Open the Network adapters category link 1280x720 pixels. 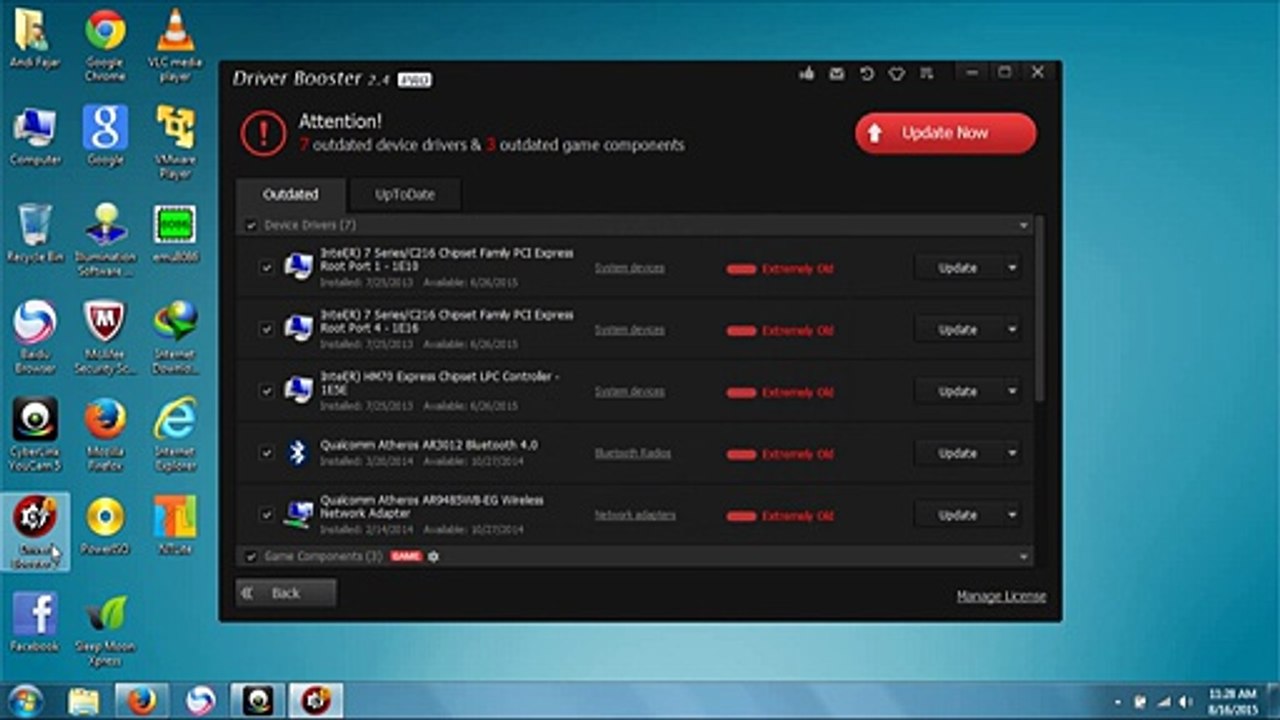pyautogui.click(x=635, y=515)
